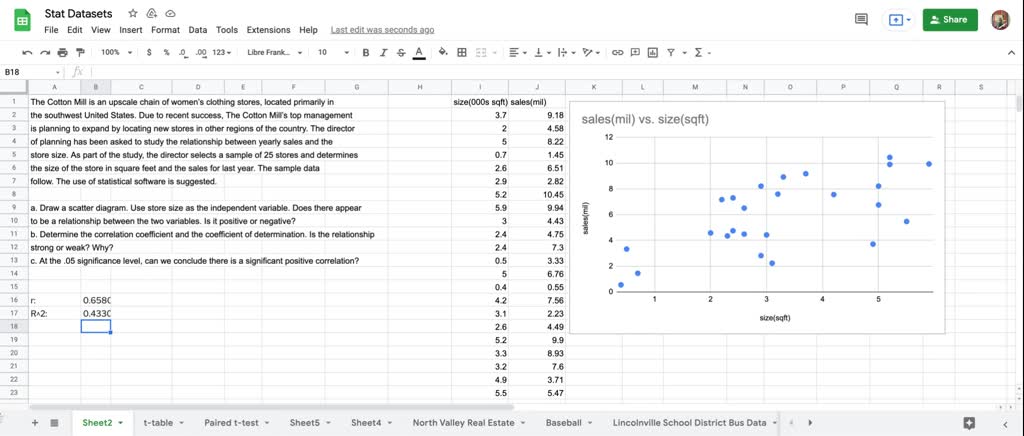Click the insert link icon
The width and height of the screenshot is (1024, 436).
[617, 52]
